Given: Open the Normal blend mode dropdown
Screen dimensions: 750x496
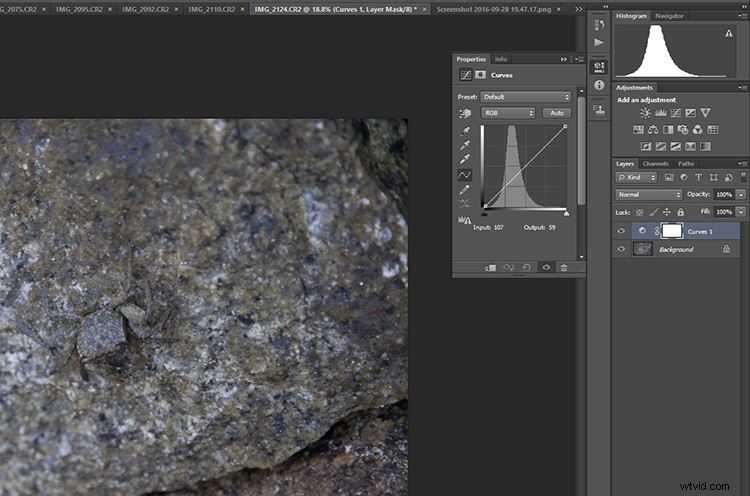Looking at the screenshot, I should 649,194.
